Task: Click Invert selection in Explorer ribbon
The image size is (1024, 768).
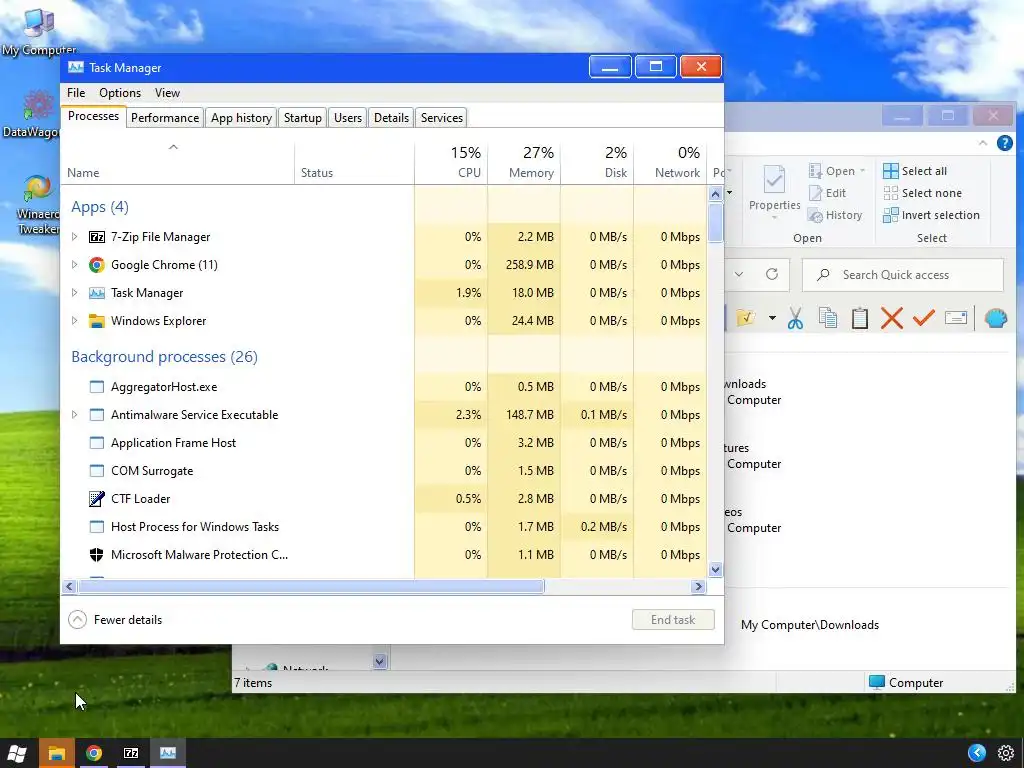Action: point(931,215)
